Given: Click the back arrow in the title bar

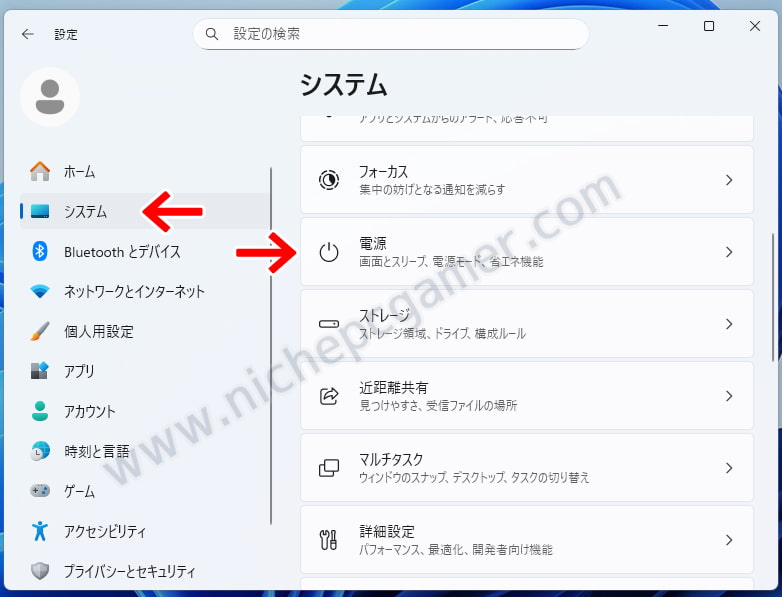Looking at the screenshot, I should (x=27, y=34).
